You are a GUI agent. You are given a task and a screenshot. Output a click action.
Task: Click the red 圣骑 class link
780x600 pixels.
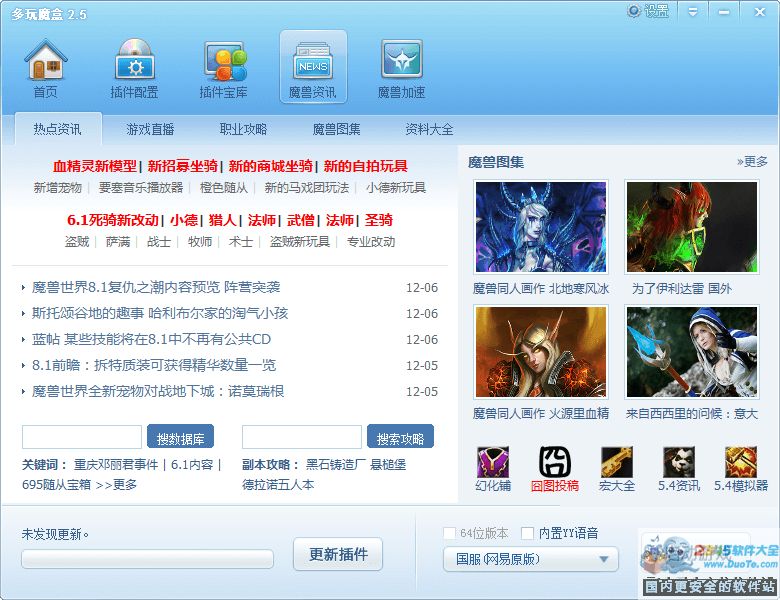379,220
